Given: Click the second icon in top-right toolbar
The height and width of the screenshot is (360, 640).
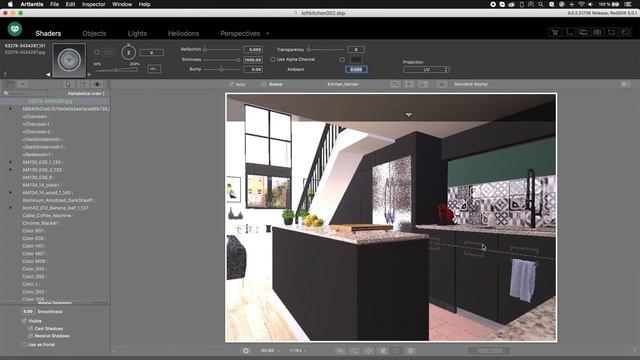Looking at the screenshot, I should point(569,32).
